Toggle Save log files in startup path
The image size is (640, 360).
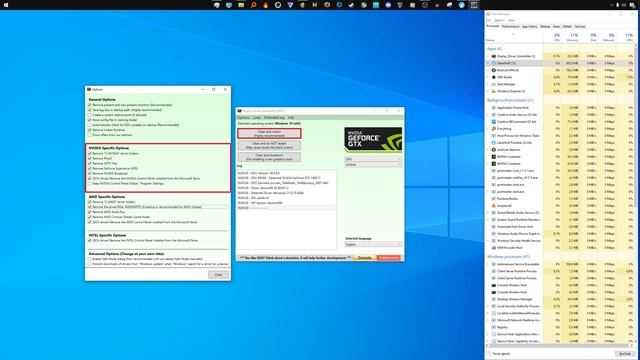coord(90,110)
